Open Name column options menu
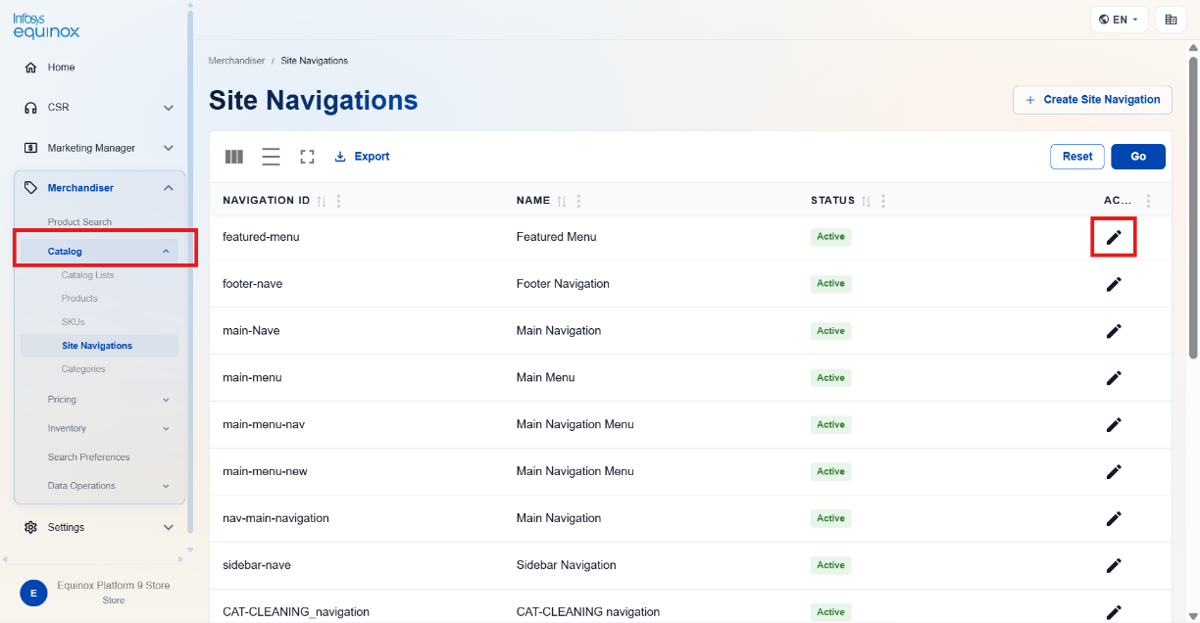The height and width of the screenshot is (623, 1200). 579,201
